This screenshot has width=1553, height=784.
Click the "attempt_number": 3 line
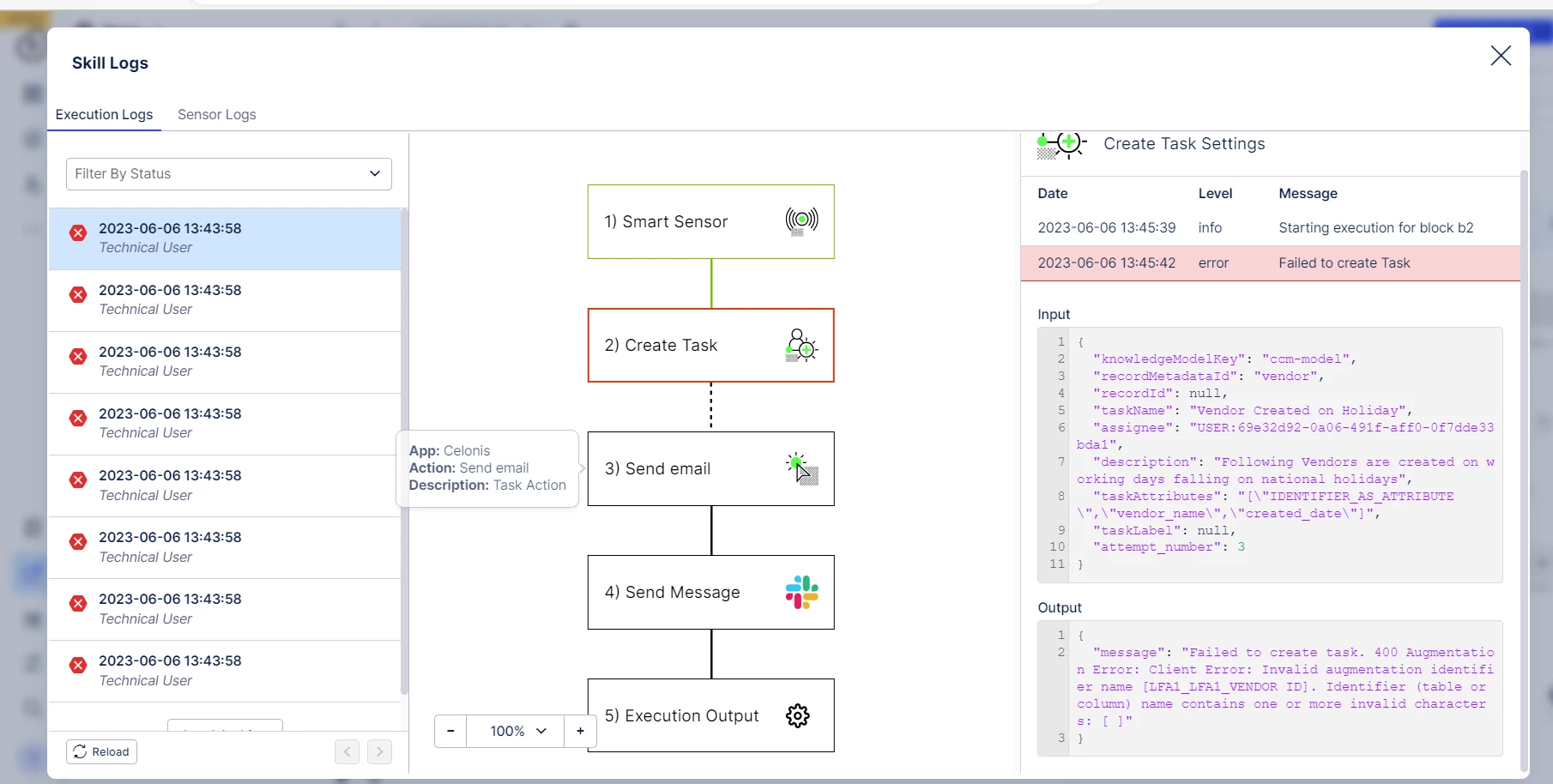pyautogui.click(x=1169, y=547)
